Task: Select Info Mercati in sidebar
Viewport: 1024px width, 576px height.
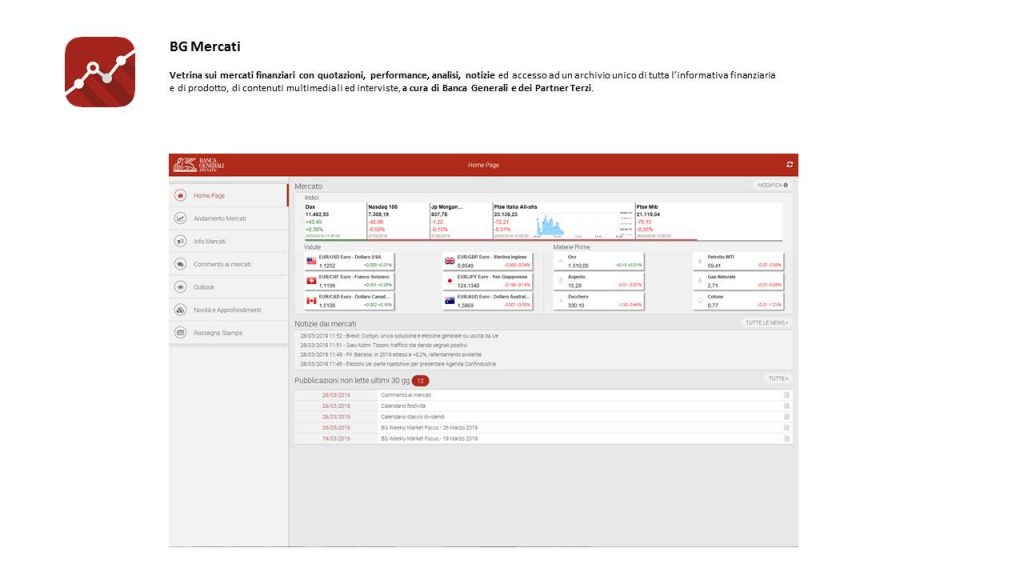Action: pyautogui.click(x=228, y=241)
